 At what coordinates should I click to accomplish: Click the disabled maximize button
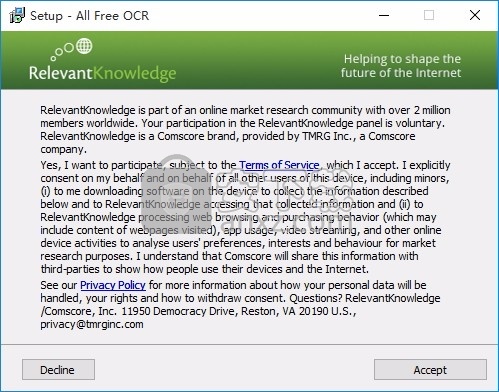click(429, 15)
